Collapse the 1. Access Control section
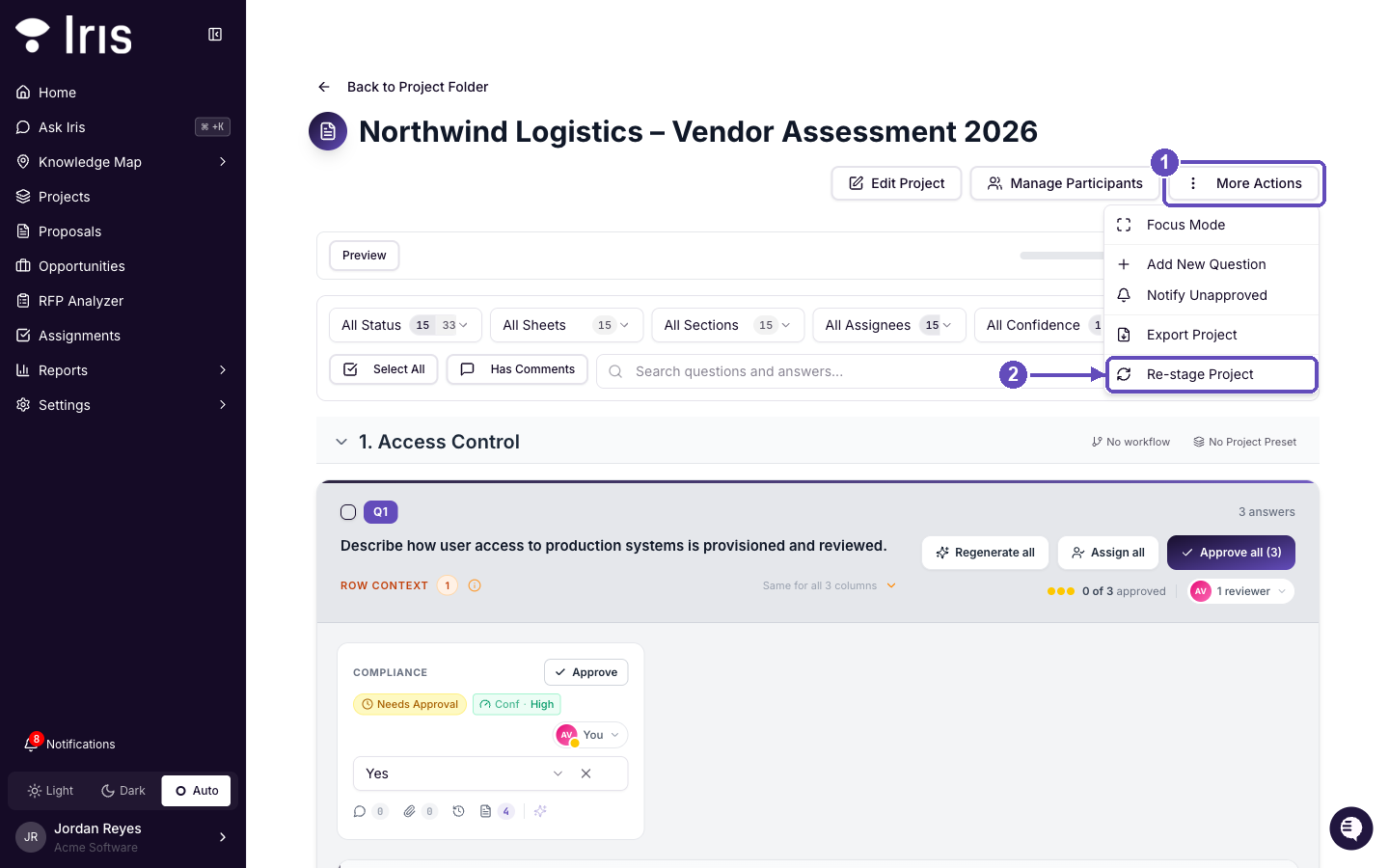The width and height of the screenshot is (1389, 868). (x=341, y=442)
